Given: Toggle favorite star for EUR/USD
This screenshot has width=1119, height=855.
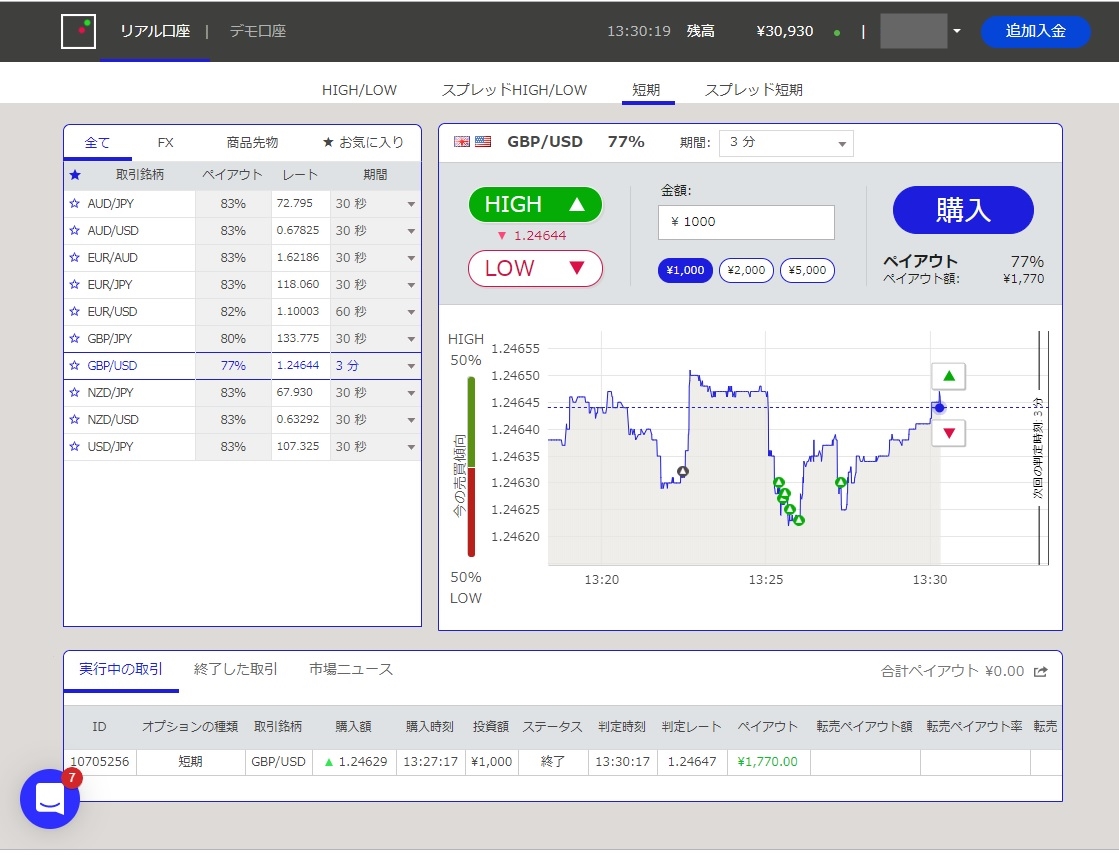Looking at the screenshot, I should pos(74,311).
